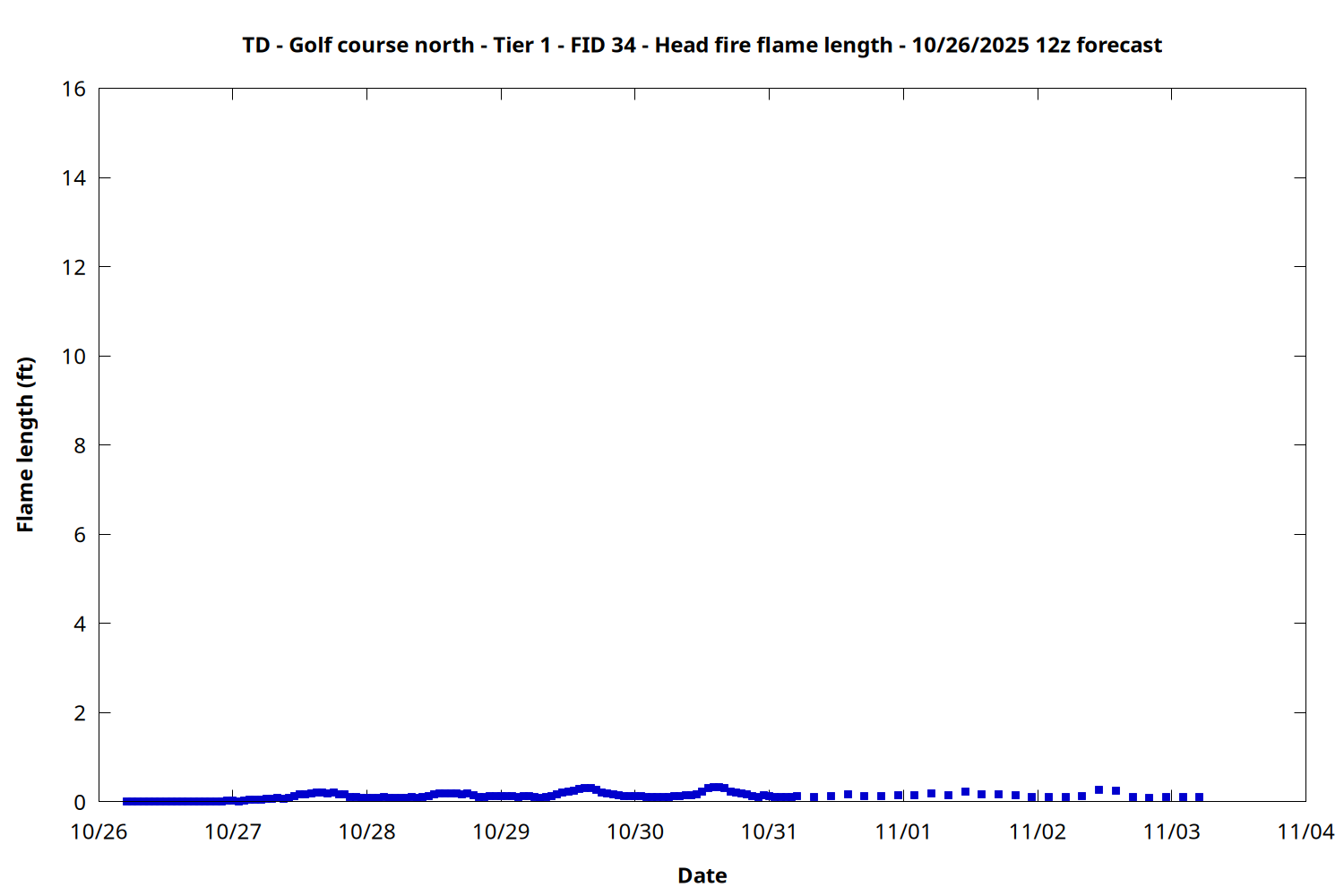Select the 10/31 date tick label
This screenshot has height=896, width=1344.
click(x=769, y=832)
